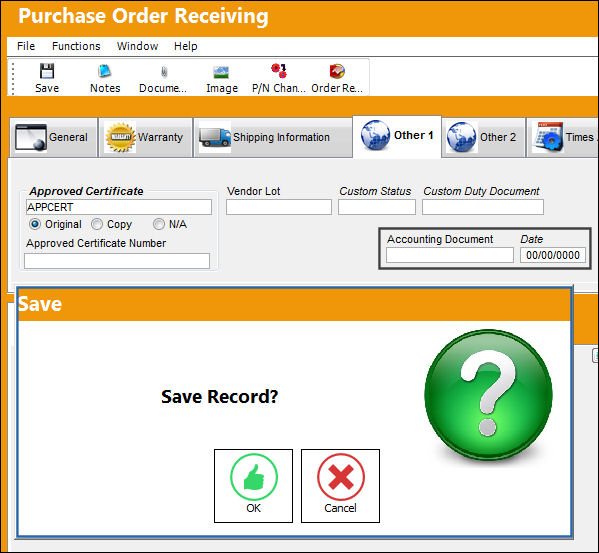Select the Other 1 tab
The height and width of the screenshot is (553, 599).
pos(397,136)
